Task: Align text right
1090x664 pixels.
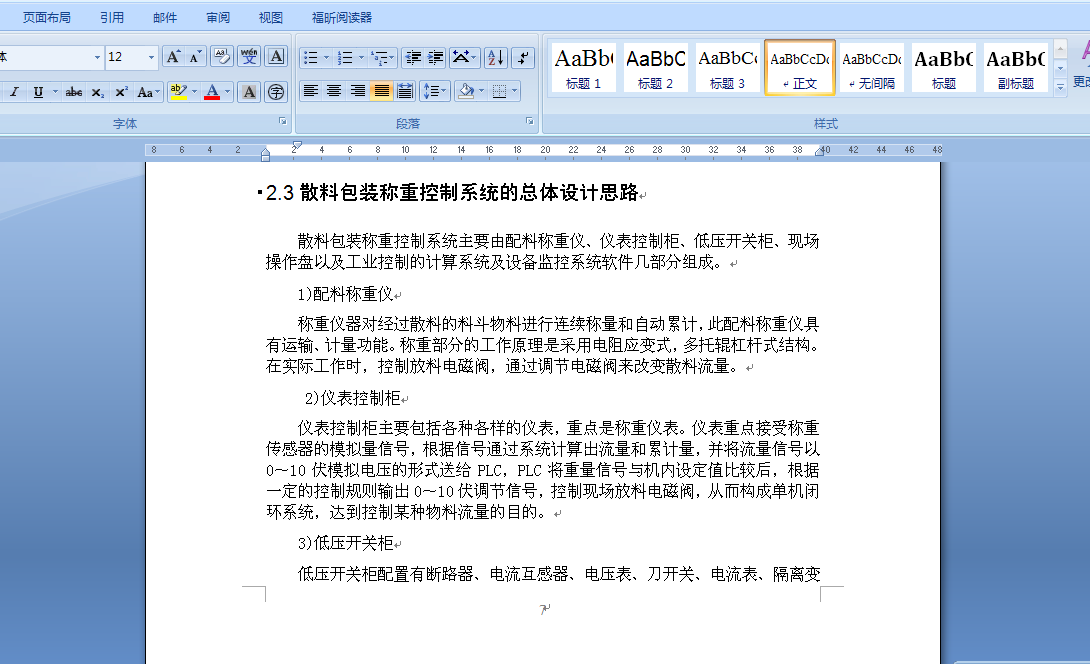Action: [x=357, y=91]
